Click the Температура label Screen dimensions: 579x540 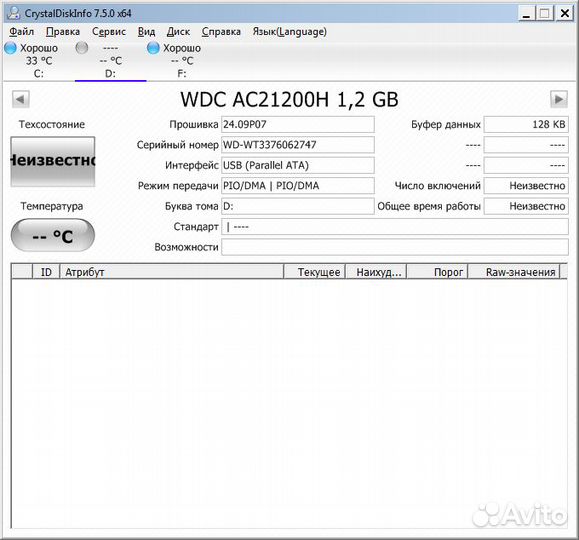[x=52, y=206]
